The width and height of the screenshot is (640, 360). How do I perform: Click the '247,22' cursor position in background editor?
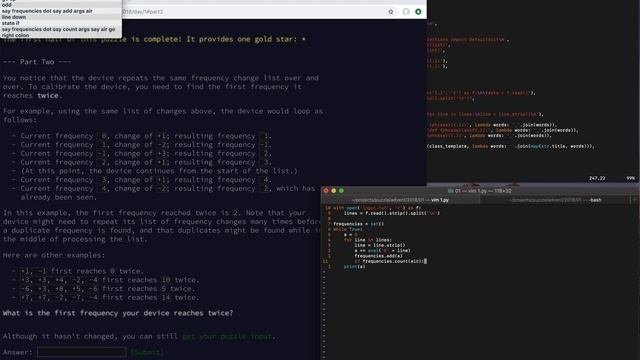point(597,178)
